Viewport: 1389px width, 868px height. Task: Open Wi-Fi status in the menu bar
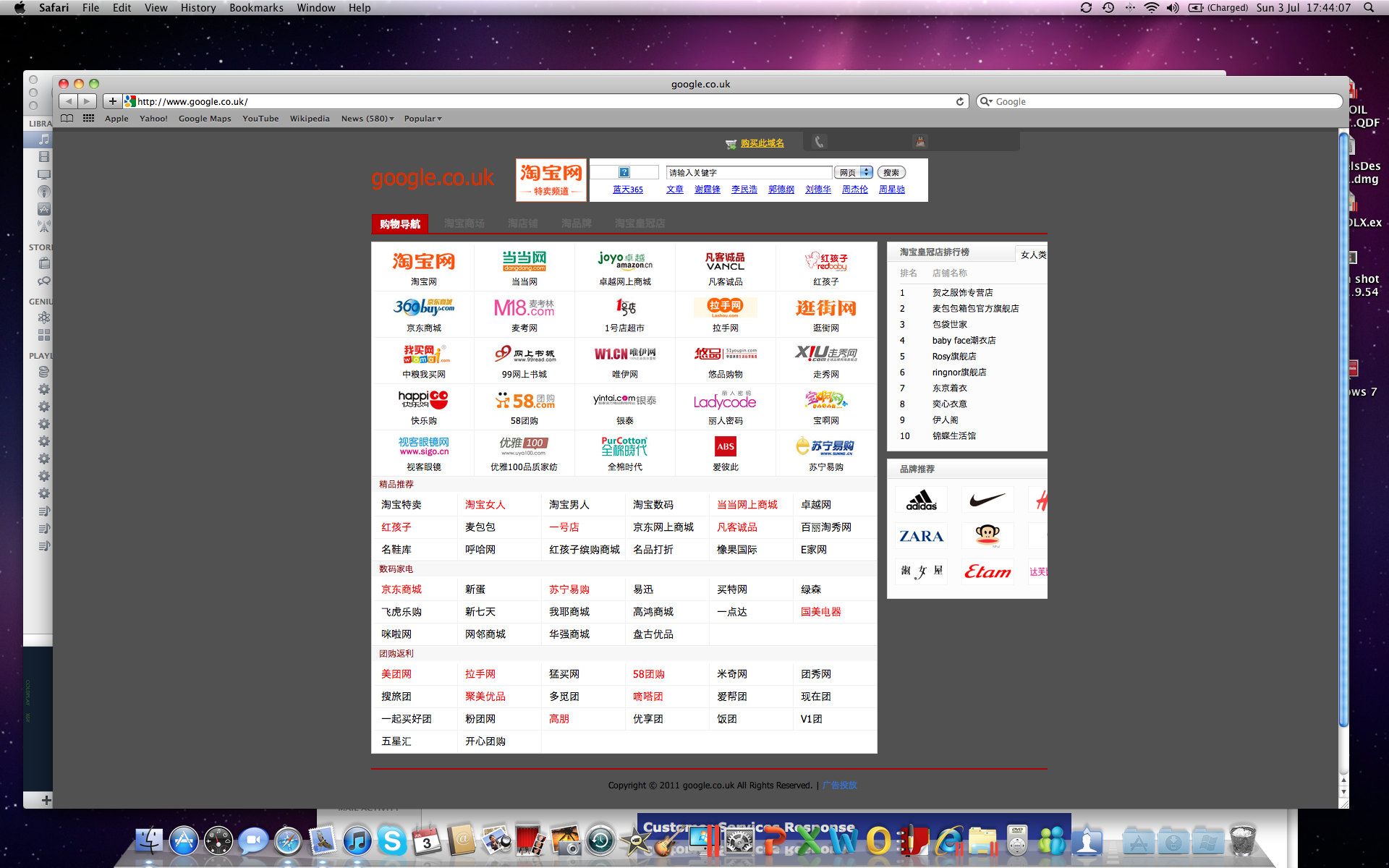point(1151,7)
